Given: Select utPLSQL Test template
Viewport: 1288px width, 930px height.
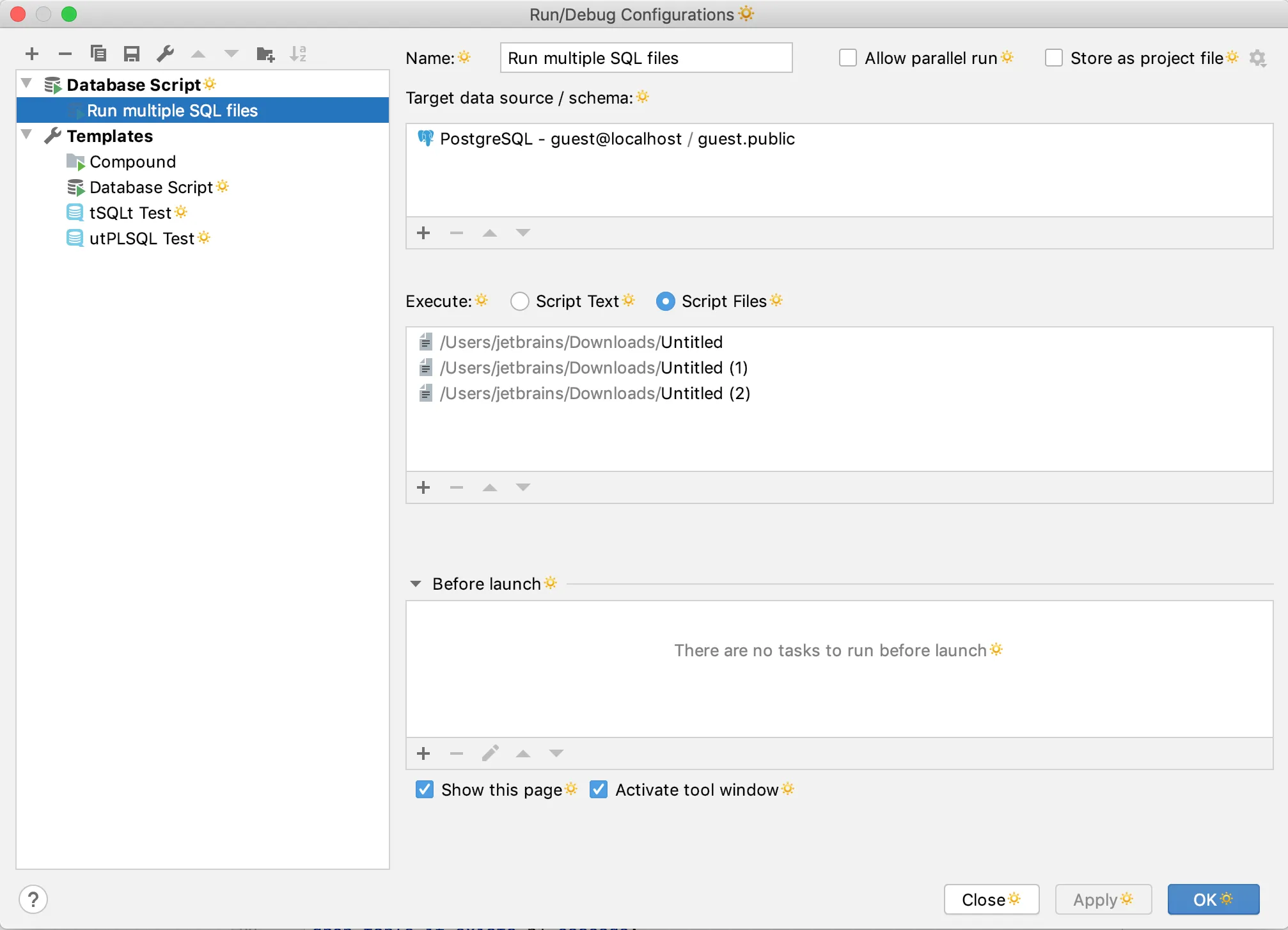Looking at the screenshot, I should pyautogui.click(x=141, y=239).
